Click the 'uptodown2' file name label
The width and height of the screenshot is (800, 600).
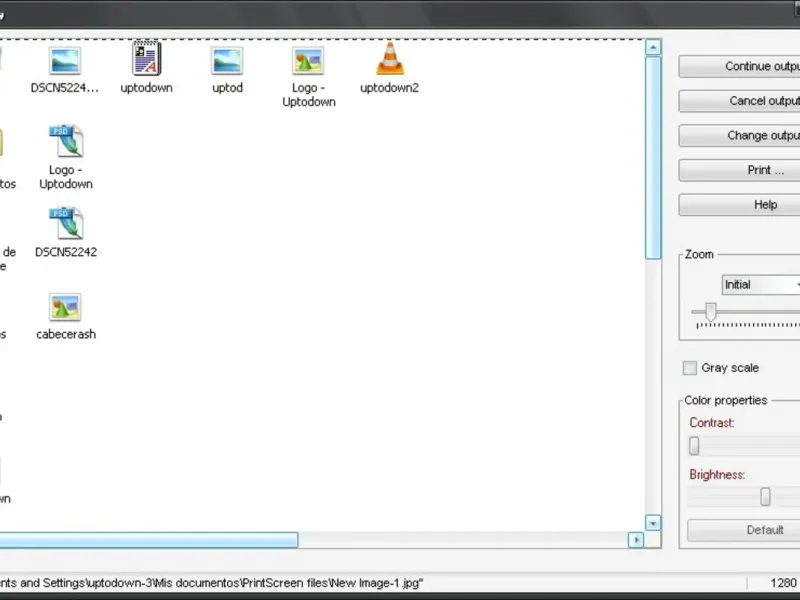[x=389, y=88]
